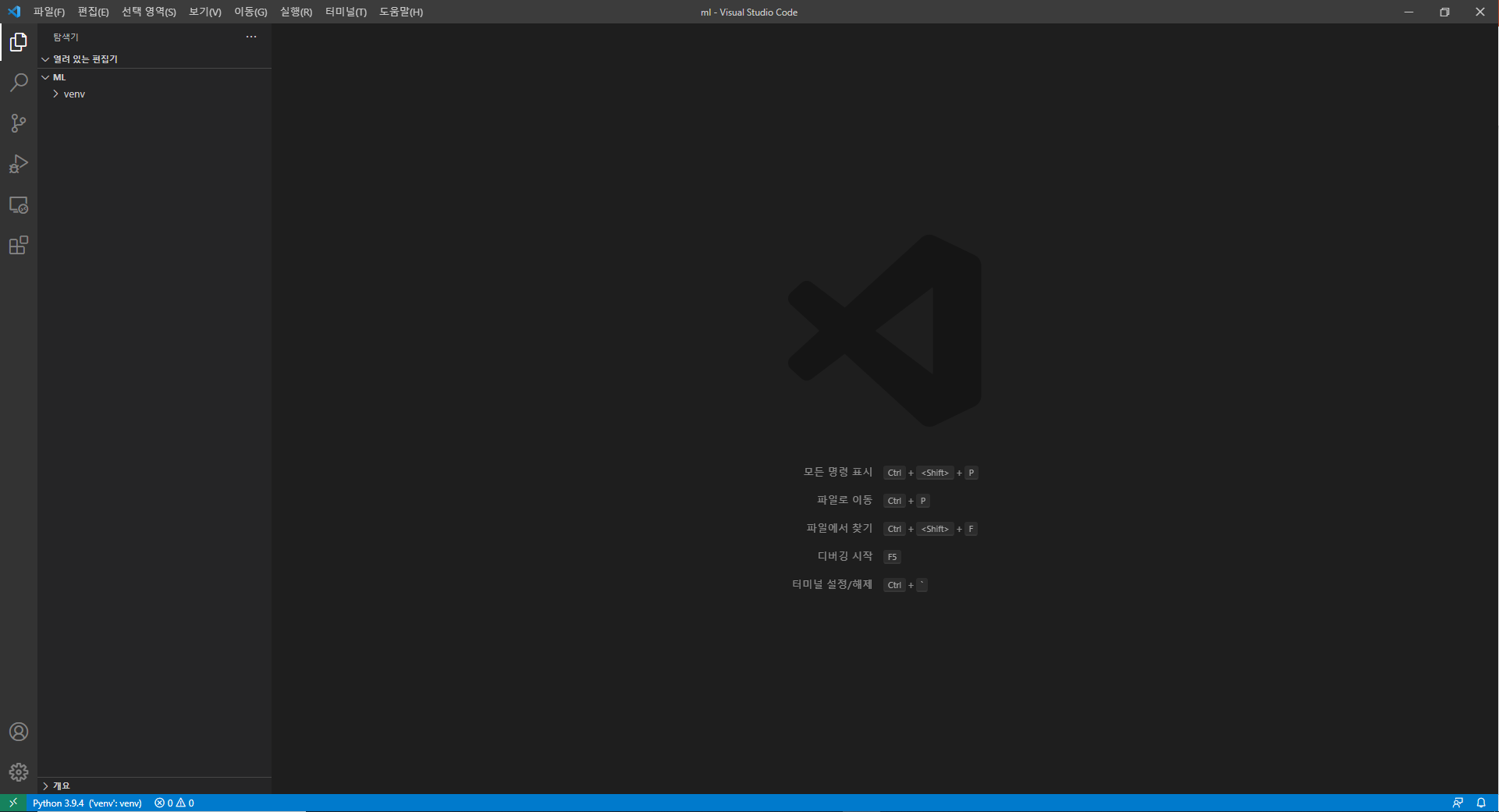Click the 탐색기 panel title
Screen dimensions: 1499x812
(66, 37)
